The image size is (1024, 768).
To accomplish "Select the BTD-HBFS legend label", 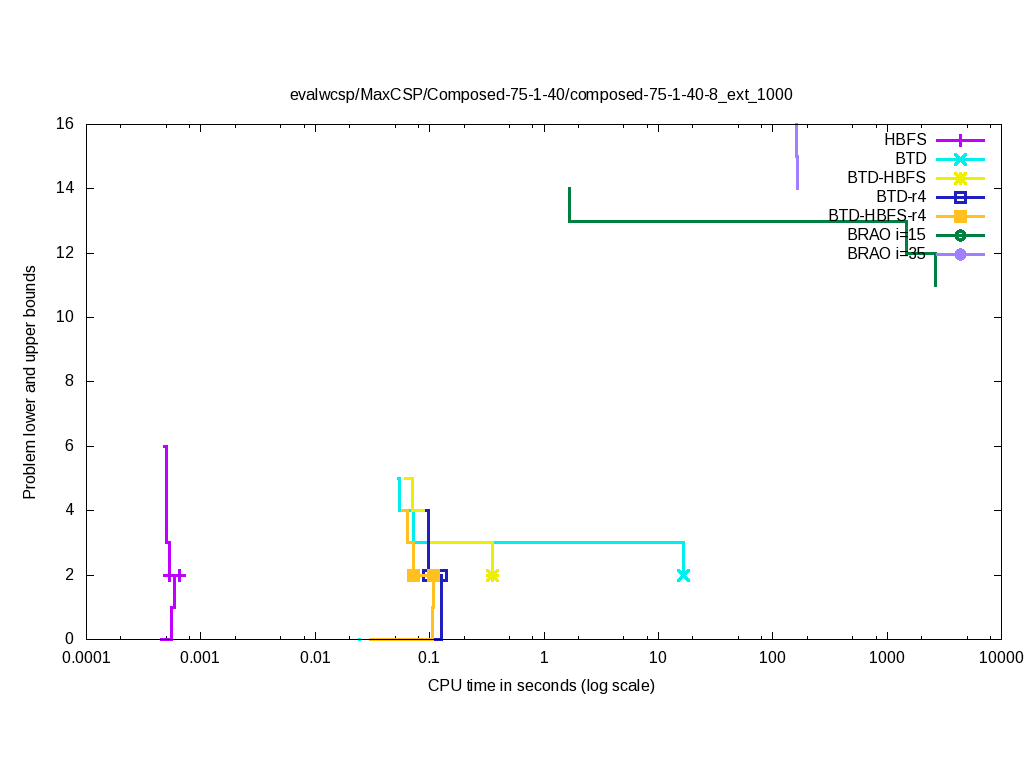I will click(x=886, y=178).
